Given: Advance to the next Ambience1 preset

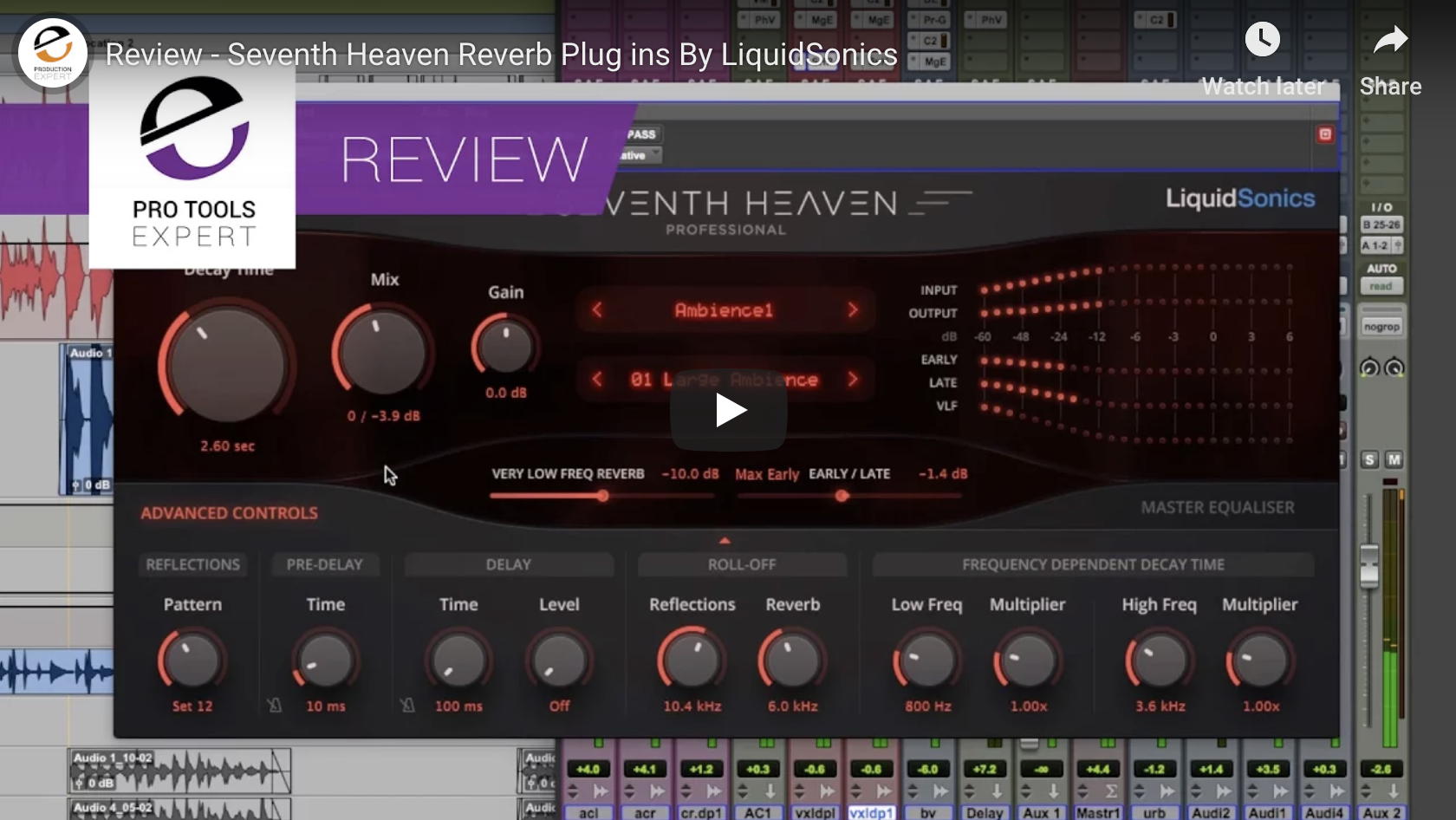Looking at the screenshot, I should 852,309.
